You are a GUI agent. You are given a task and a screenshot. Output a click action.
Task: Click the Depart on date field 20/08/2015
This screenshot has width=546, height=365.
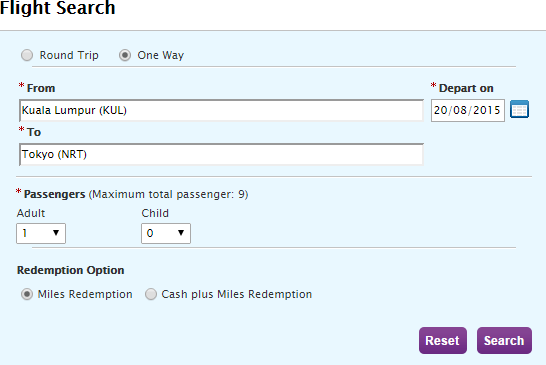tap(468, 110)
